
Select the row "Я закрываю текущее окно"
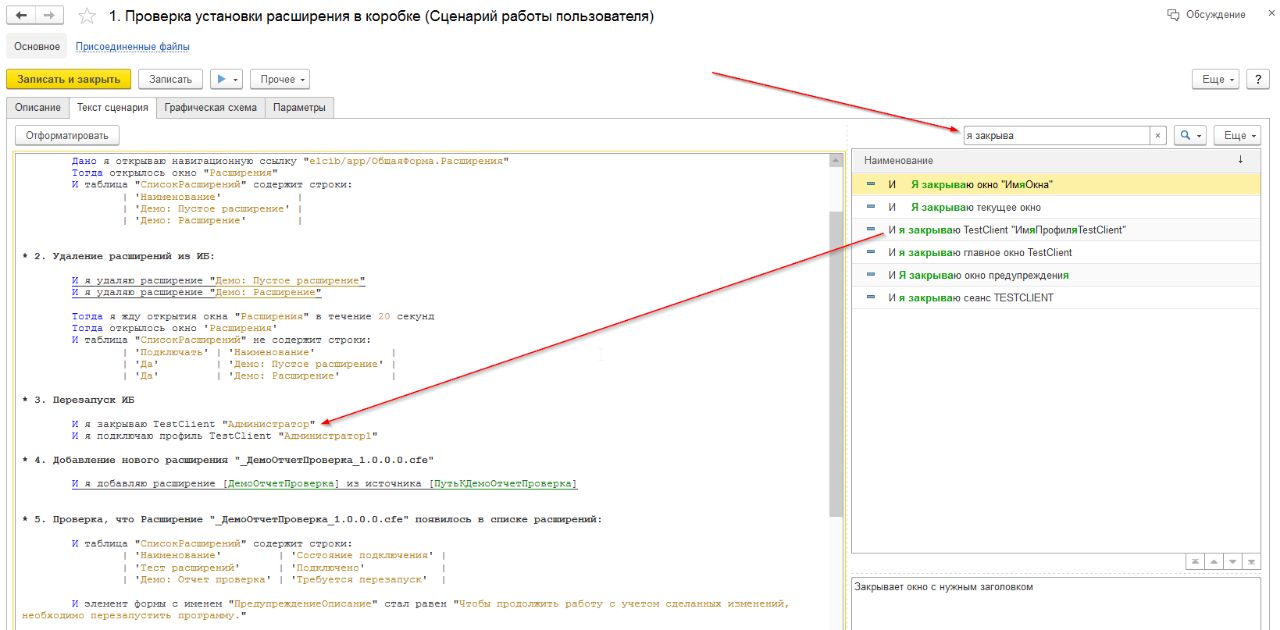pos(1056,207)
